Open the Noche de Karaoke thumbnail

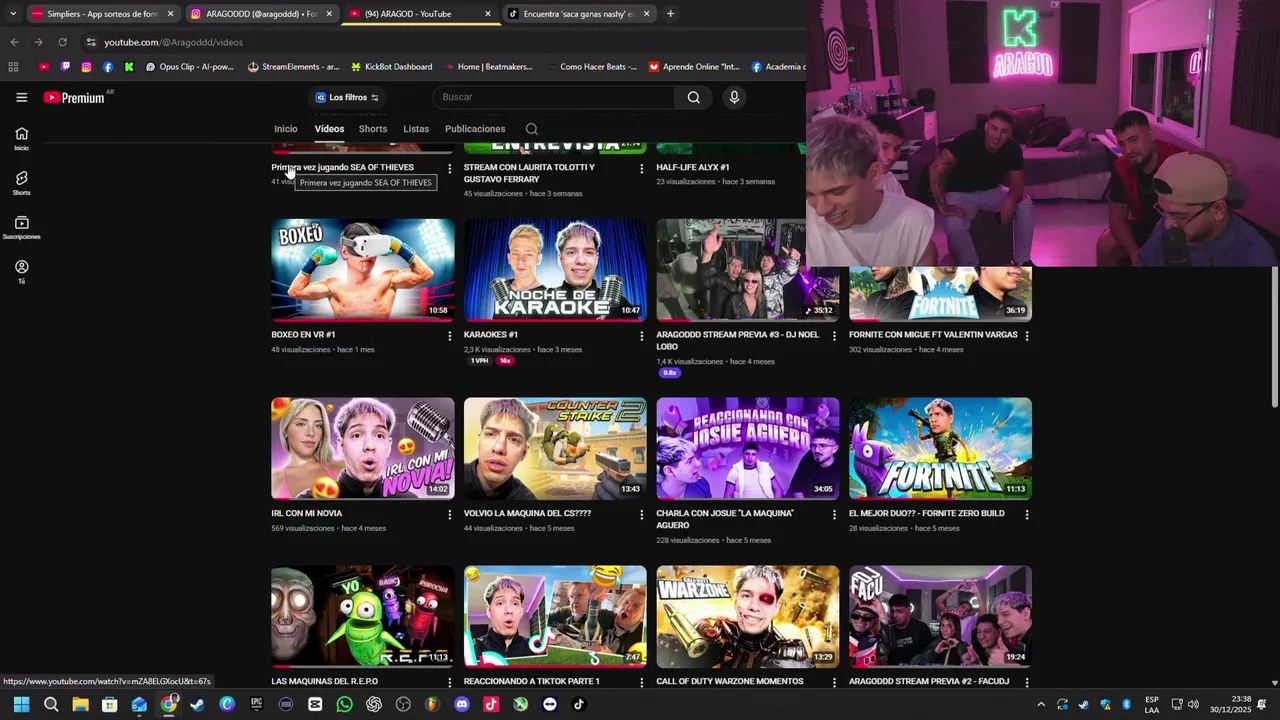tap(555, 270)
